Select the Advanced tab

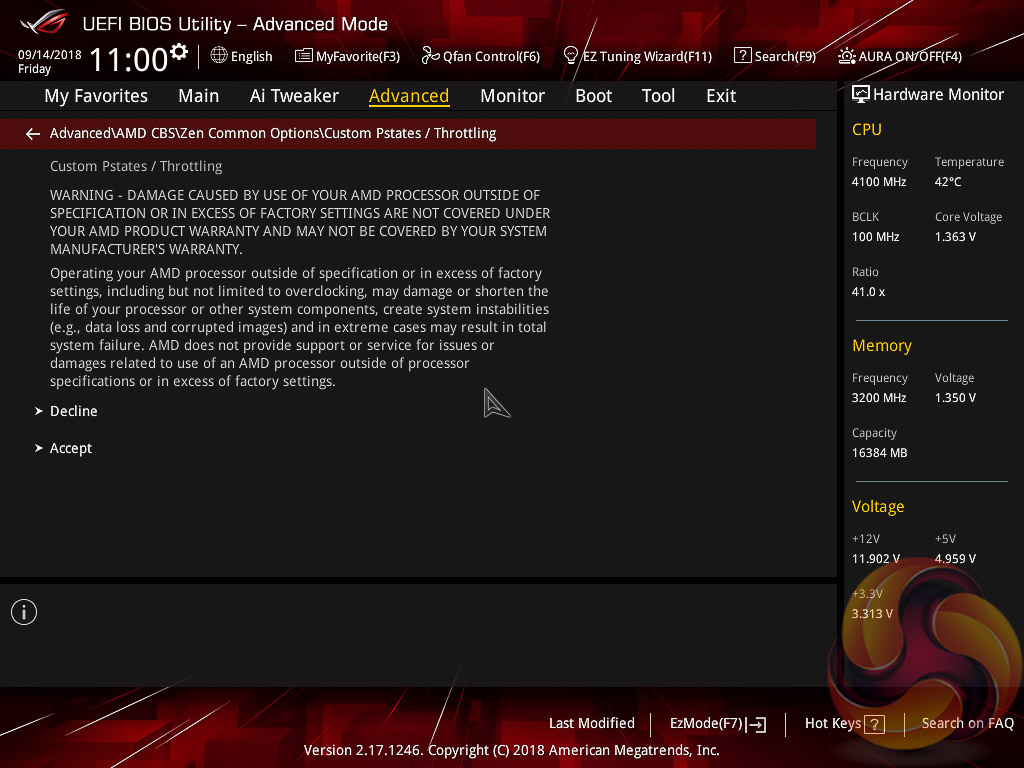click(409, 96)
